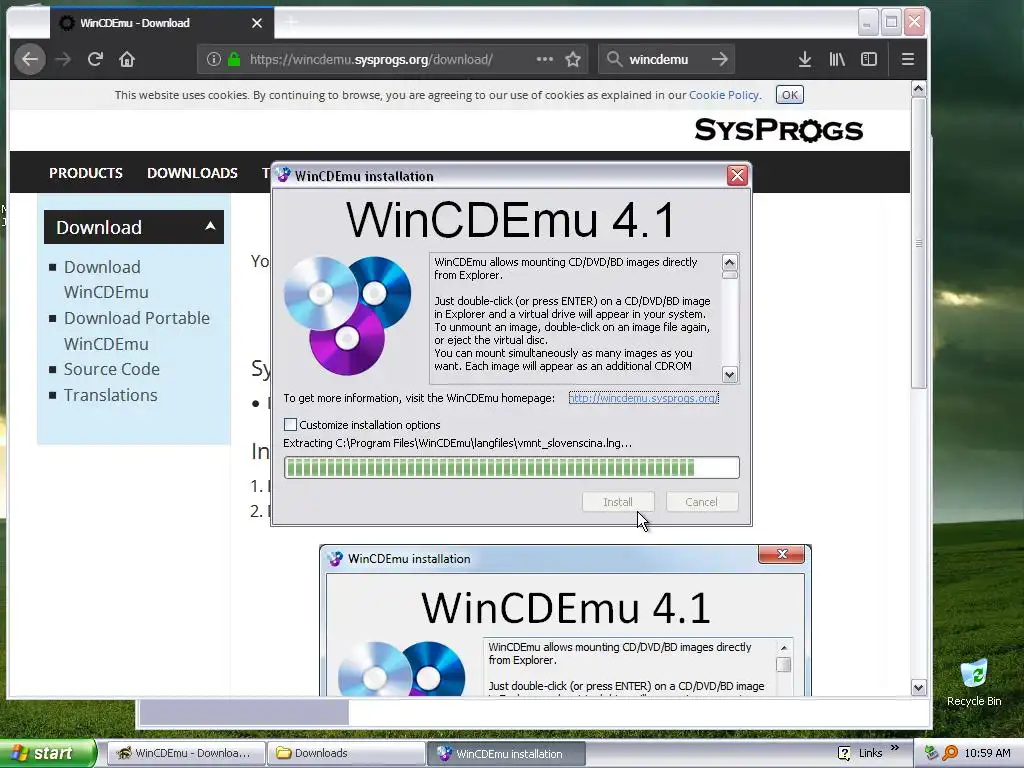Image resolution: width=1024 pixels, height=768 pixels.
Task: Click browser page scrollbar up arrow
Action: point(919,89)
